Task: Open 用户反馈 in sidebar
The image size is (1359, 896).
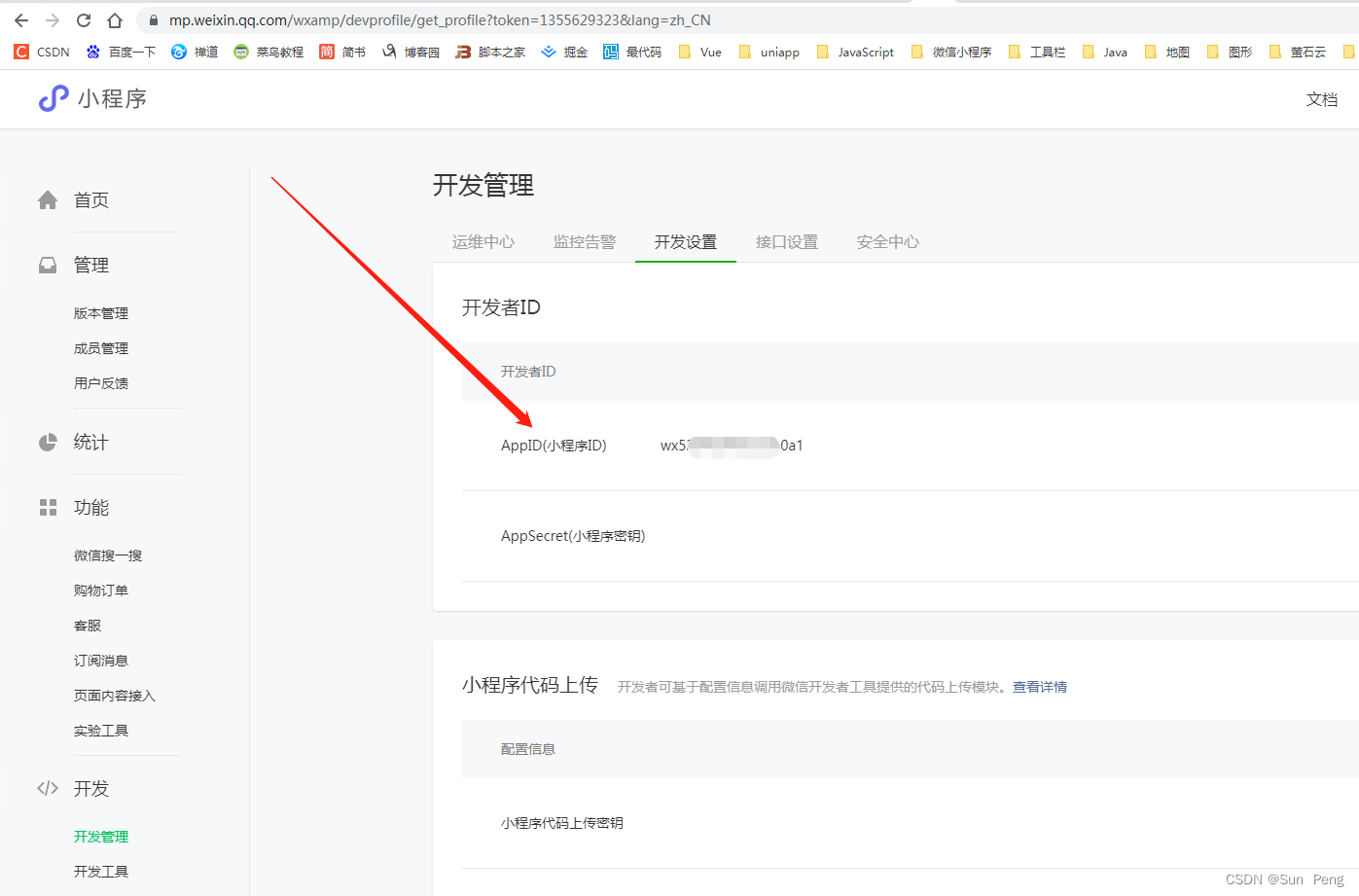Action: point(101,383)
